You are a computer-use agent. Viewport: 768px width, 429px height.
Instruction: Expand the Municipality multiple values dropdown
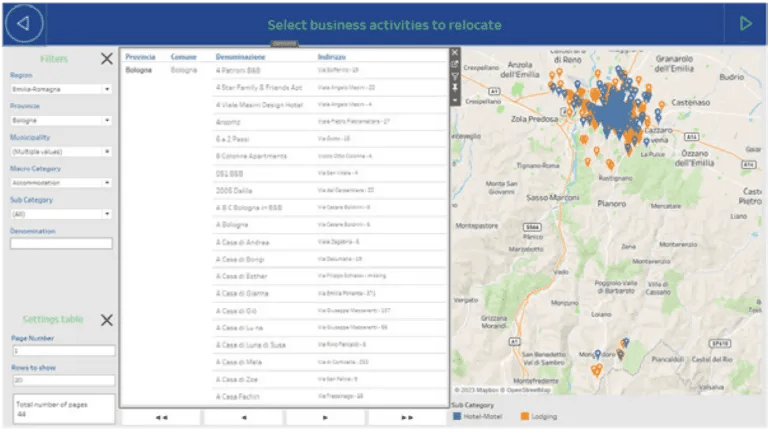(61, 152)
